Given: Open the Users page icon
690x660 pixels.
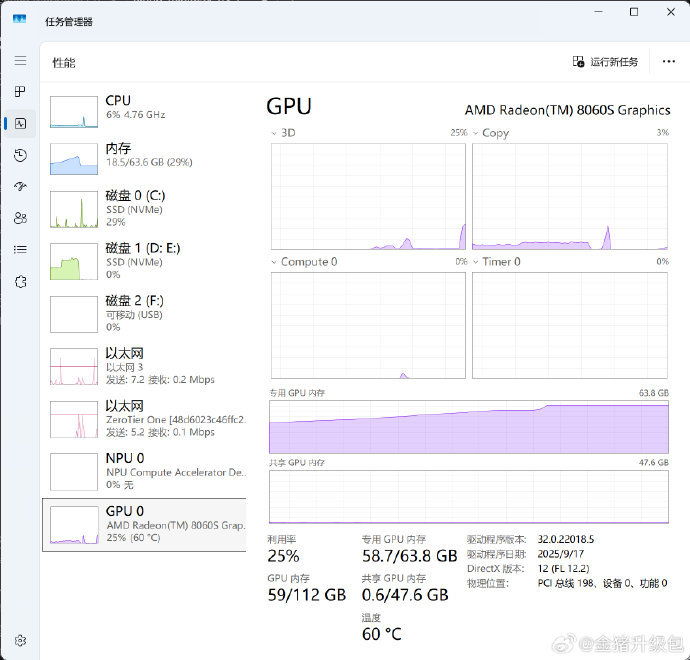Looking at the screenshot, I should point(20,218).
